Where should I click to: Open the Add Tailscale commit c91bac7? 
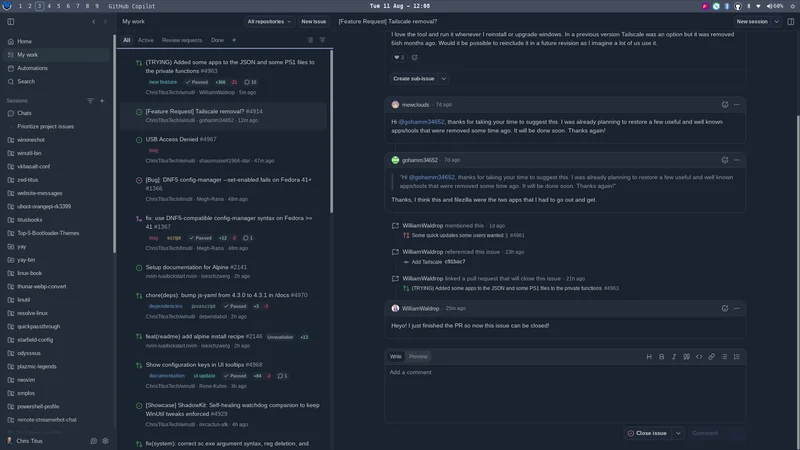(438, 262)
